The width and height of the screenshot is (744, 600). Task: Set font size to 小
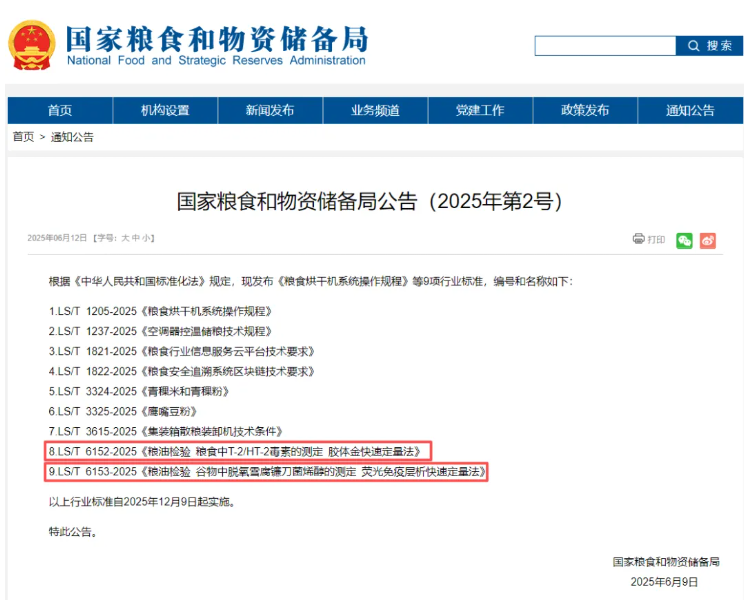[x=146, y=238]
